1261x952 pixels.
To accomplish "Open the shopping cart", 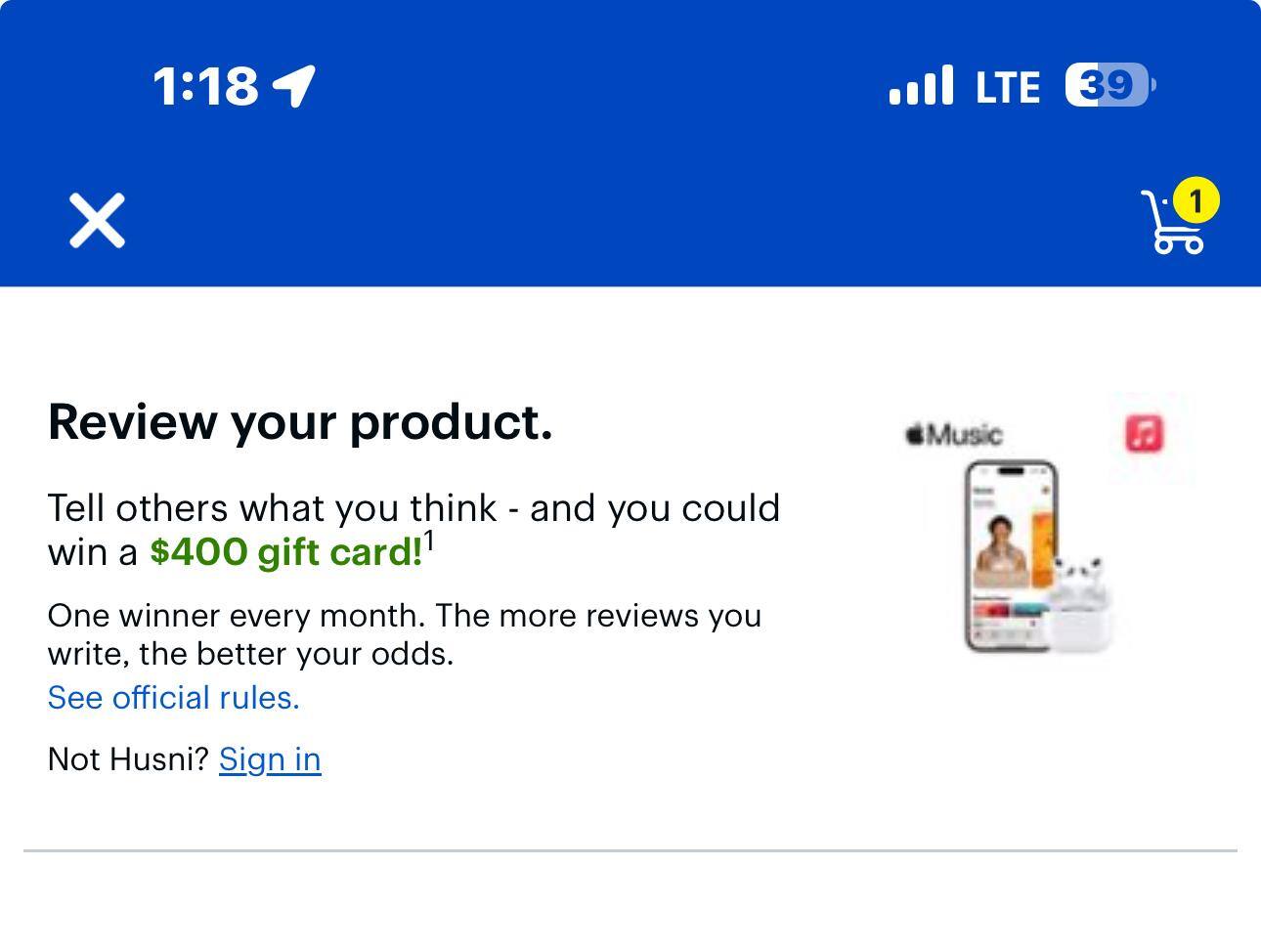I will [x=1173, y=227].
